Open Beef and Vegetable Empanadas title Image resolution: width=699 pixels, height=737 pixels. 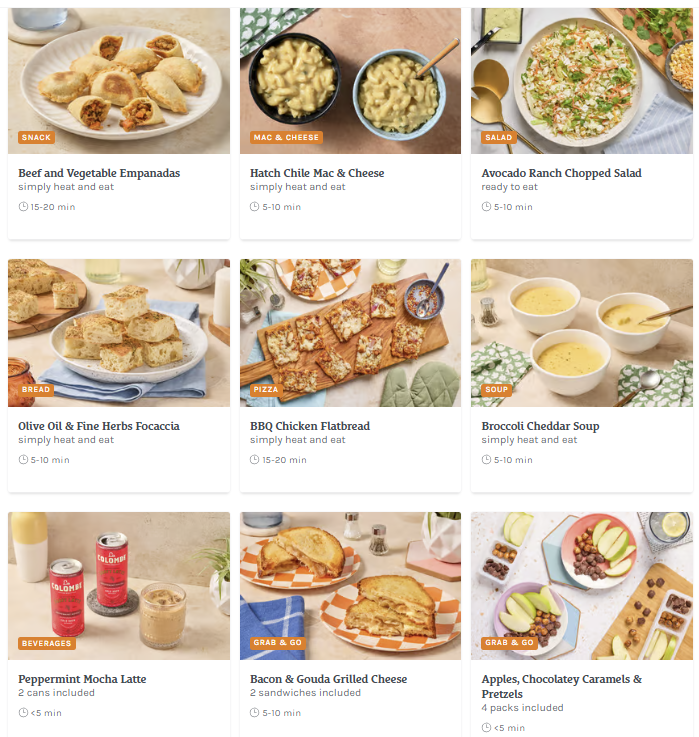pyautogui.click(x=99, y=173)
